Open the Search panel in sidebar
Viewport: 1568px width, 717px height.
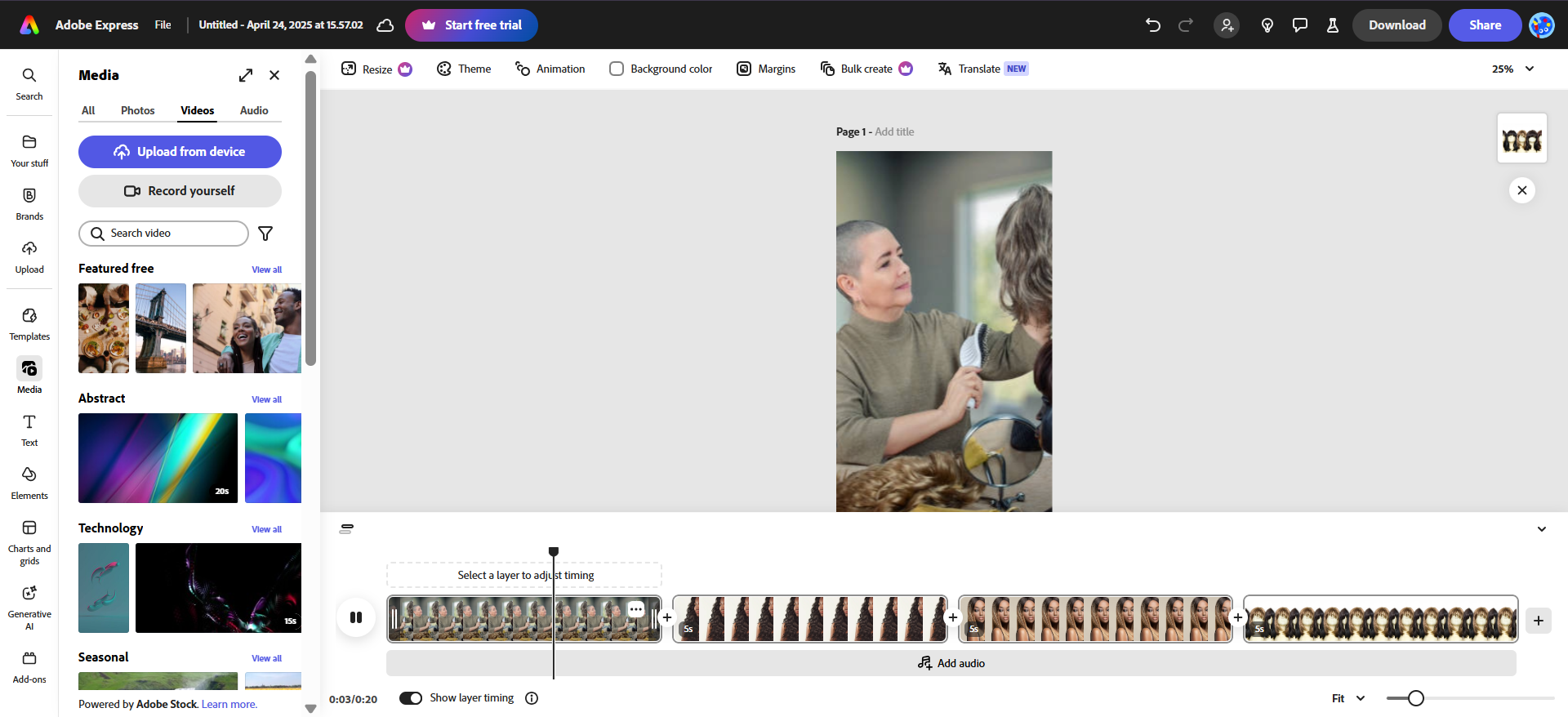[x=29, y=84]
